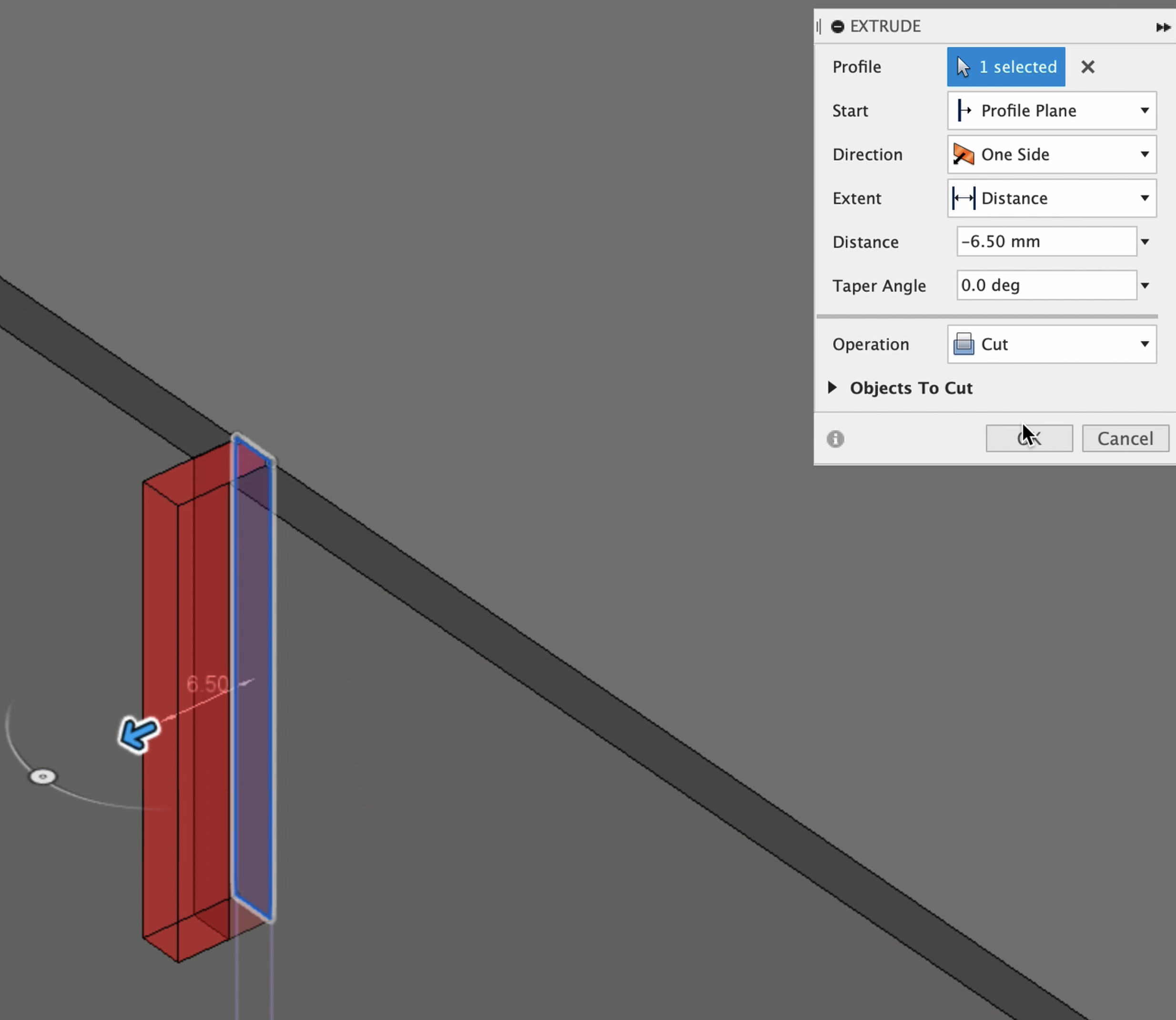1176x1020 pixels.
Task: Open the Start dropdown arrow
Action: pos(1144,111)
